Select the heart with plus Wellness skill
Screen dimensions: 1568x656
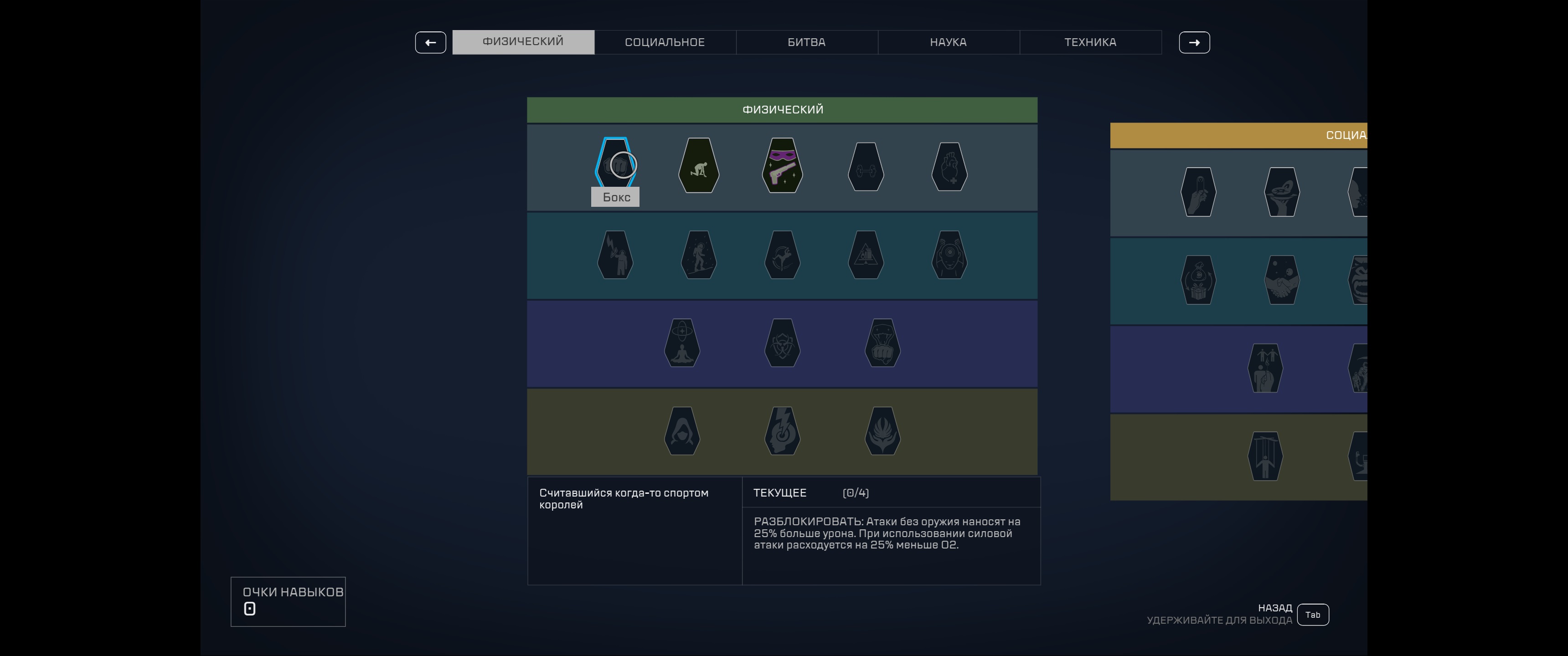tap(949, 167)
